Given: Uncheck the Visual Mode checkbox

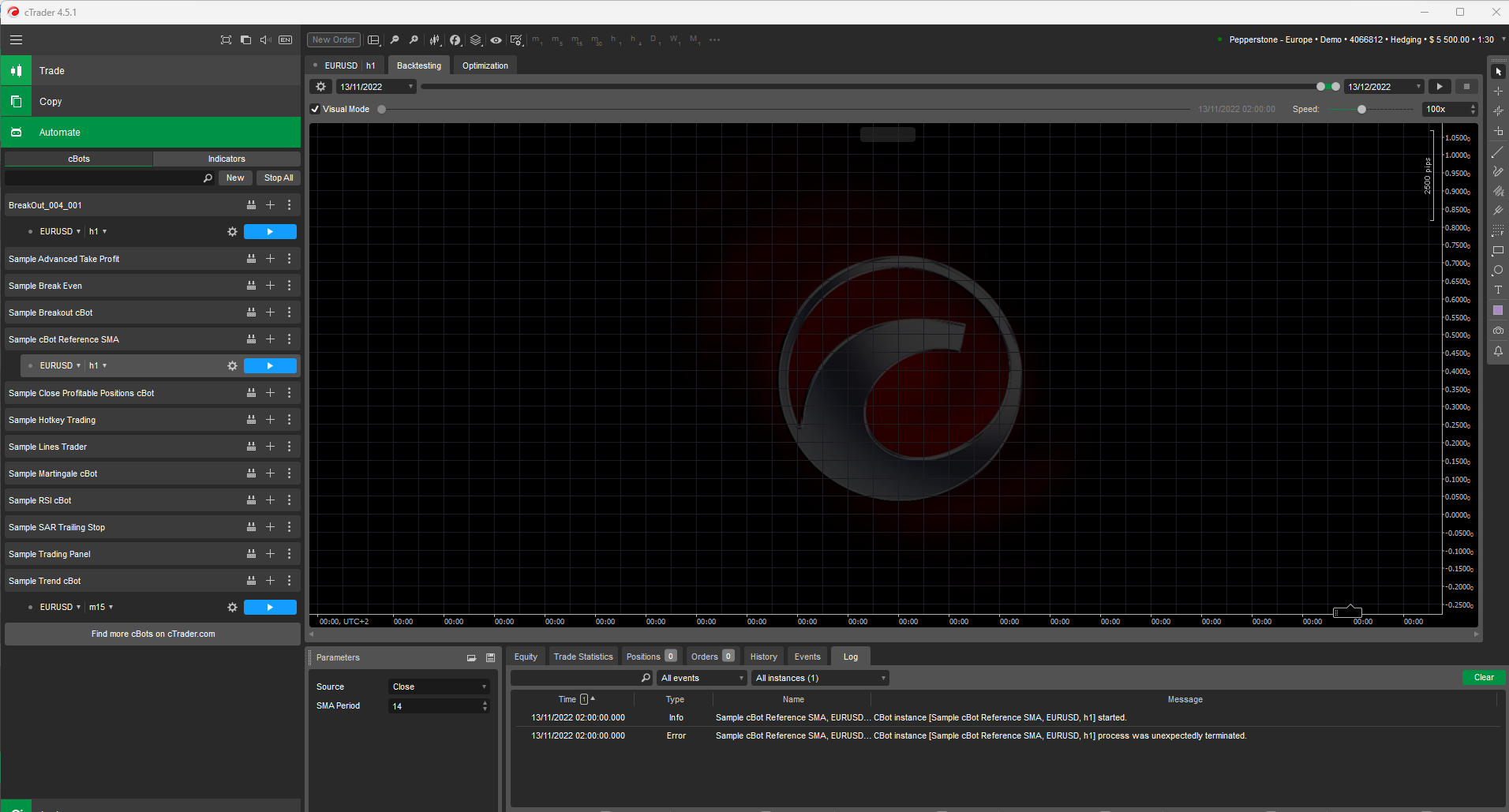Looking at the screenshot, I should pos(315,109).
